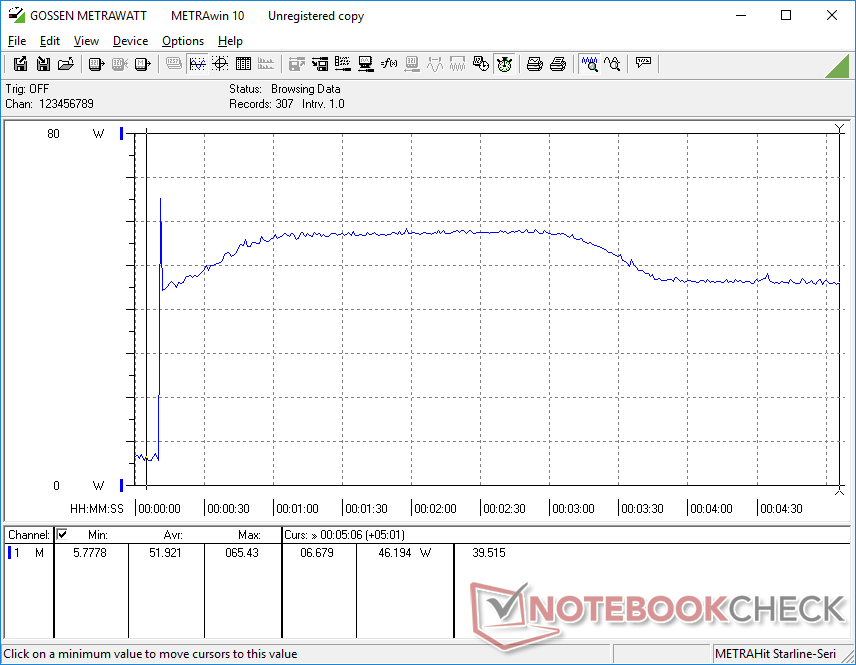Open the f(x) math function icon
This screenshot has width=856, height=665.
tap(389, 64)
